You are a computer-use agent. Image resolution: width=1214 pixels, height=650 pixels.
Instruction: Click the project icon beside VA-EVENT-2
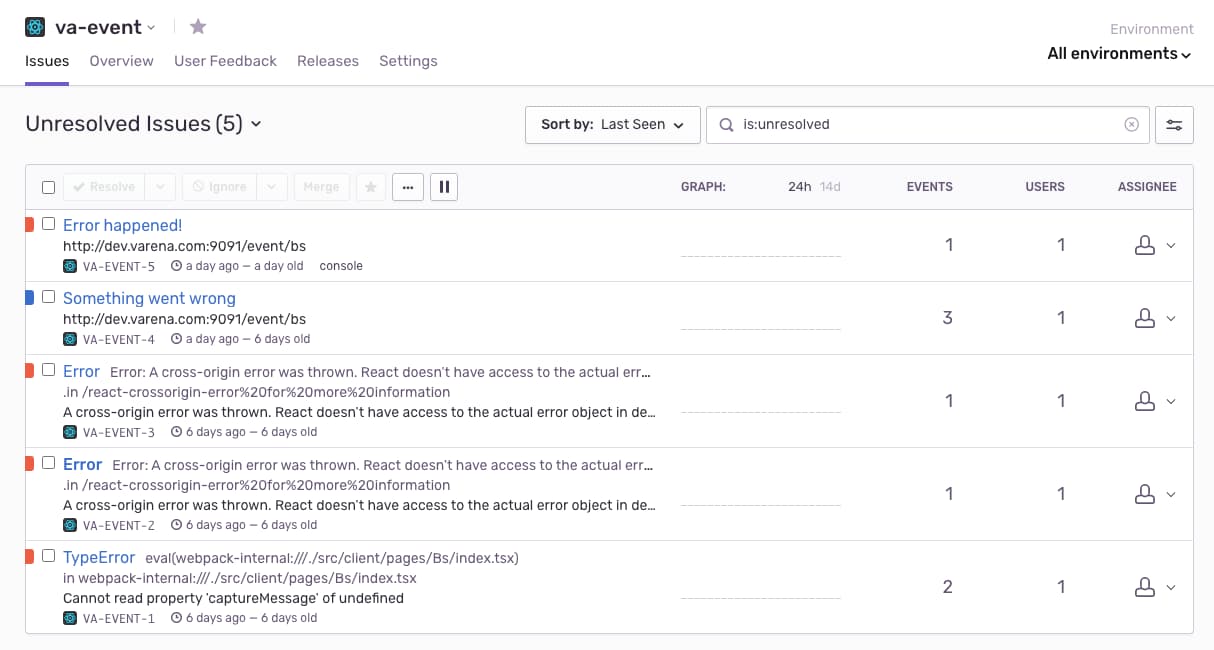(x=70, y=525)
